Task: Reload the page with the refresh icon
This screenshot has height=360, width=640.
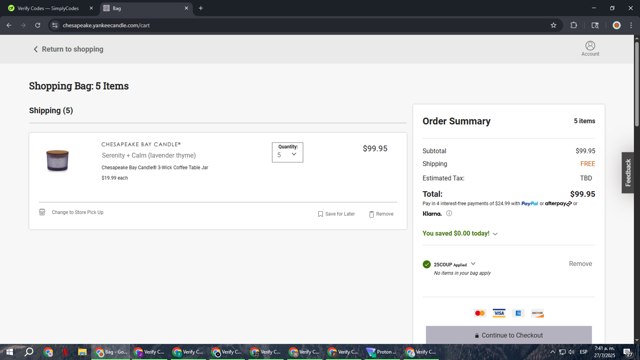Action: coord(38,25)
